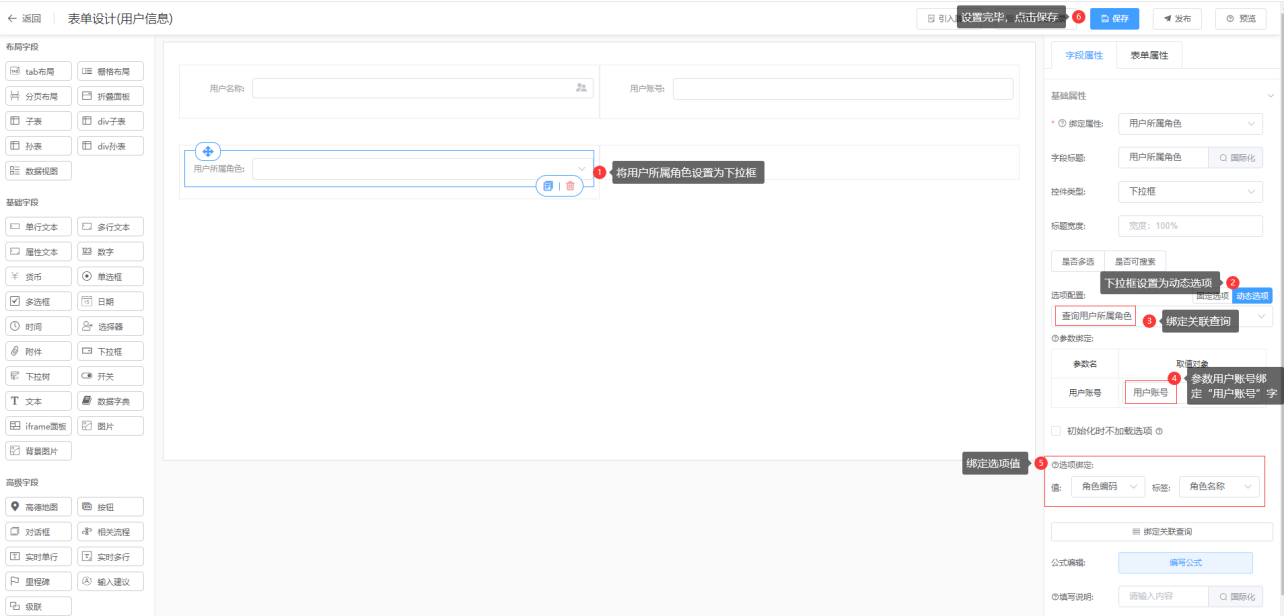Add a 图片 image component

click(x=110, y=426)
